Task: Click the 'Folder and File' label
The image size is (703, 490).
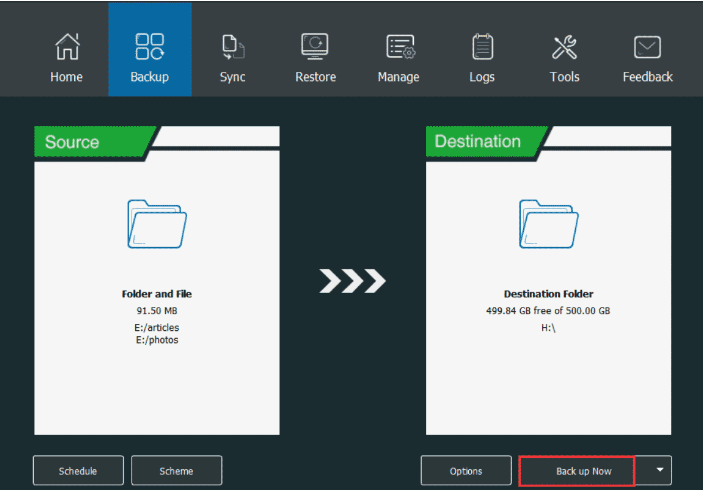Action: [x=157, y=294]
